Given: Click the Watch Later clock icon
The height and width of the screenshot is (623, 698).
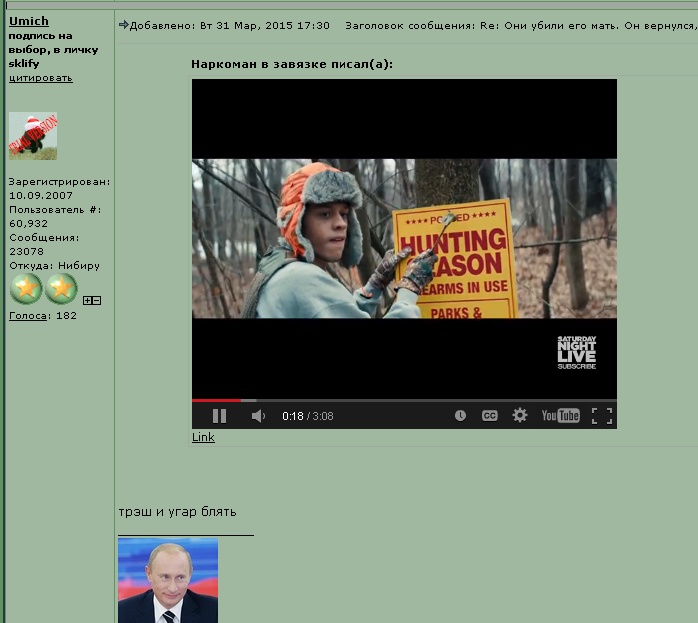Looking at the screenshot, I should click(460, 416).
